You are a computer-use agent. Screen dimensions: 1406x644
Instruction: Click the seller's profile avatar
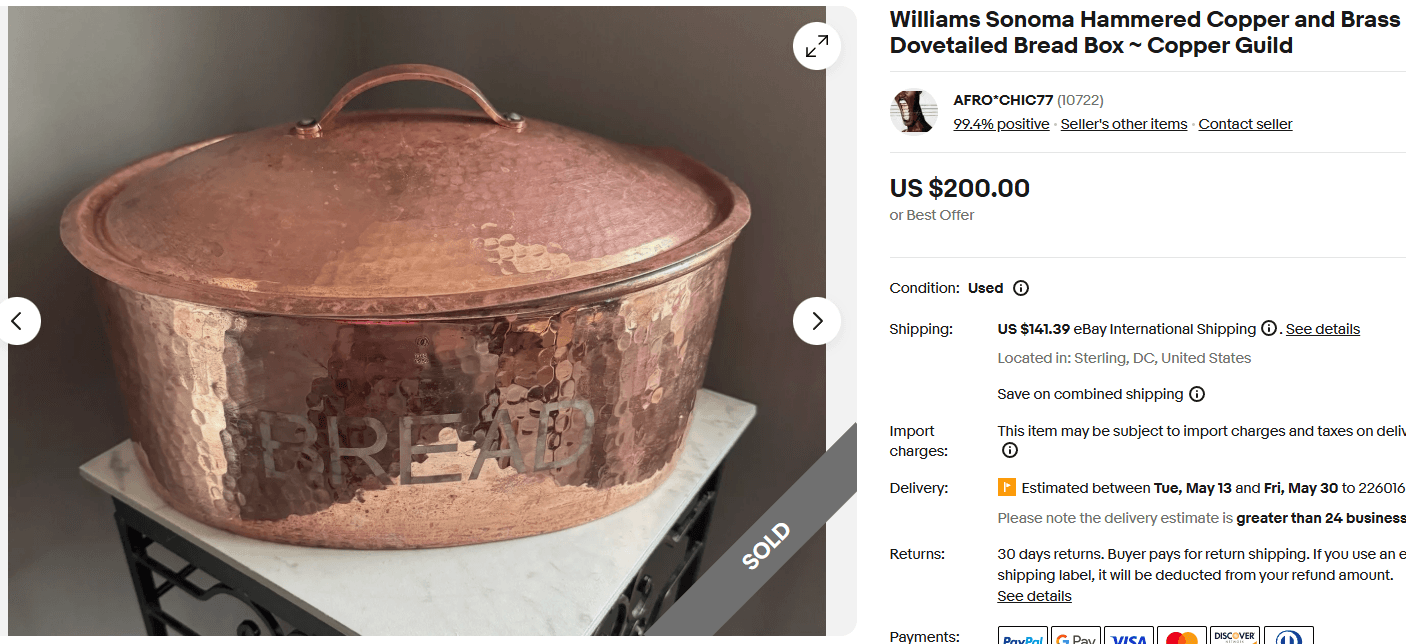(x=913, y=111)
